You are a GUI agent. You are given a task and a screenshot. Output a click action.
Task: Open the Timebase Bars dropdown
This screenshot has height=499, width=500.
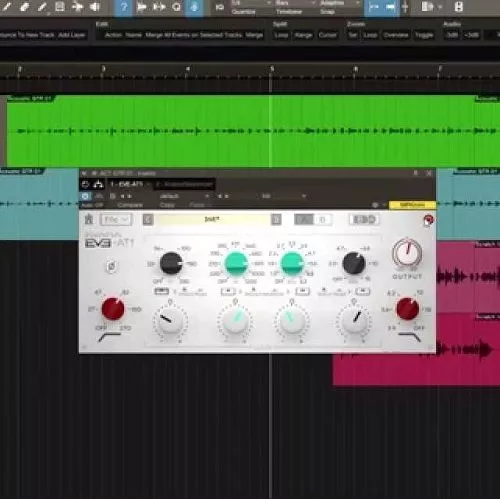295,3
